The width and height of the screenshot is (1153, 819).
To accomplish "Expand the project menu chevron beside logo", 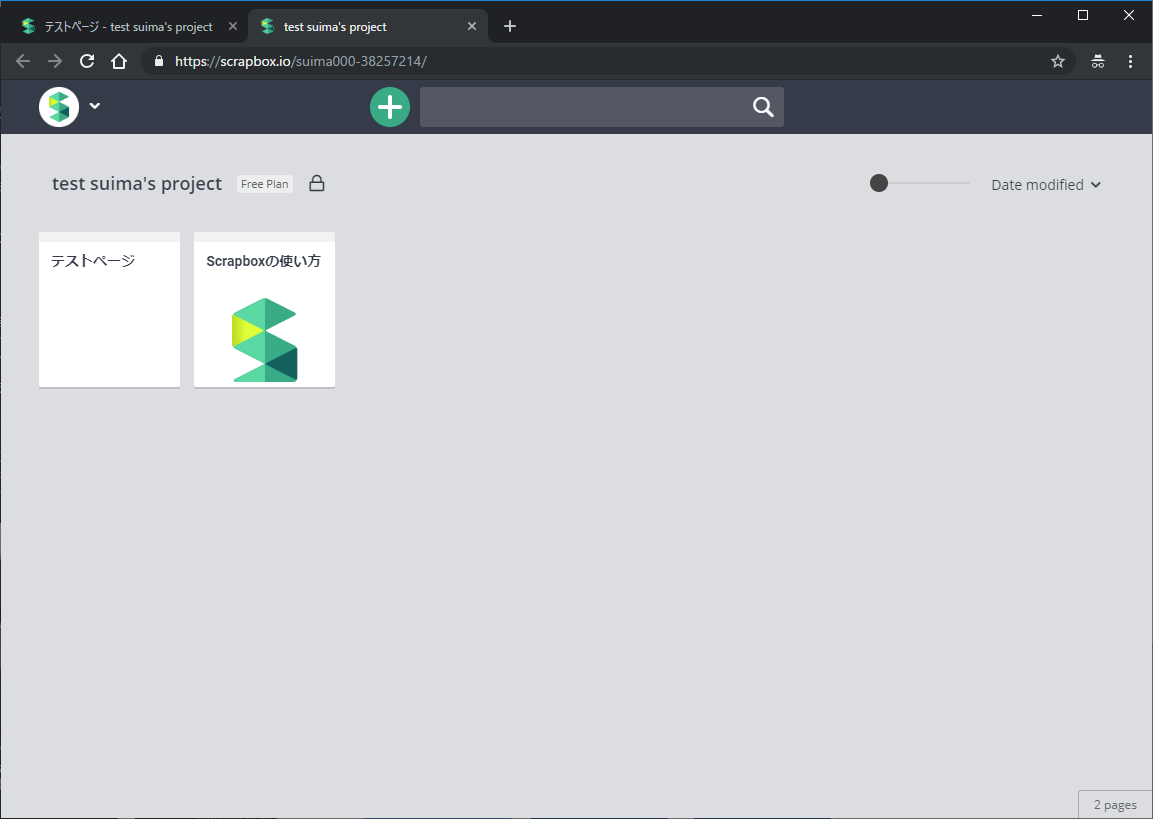I will tap(95, 106).
